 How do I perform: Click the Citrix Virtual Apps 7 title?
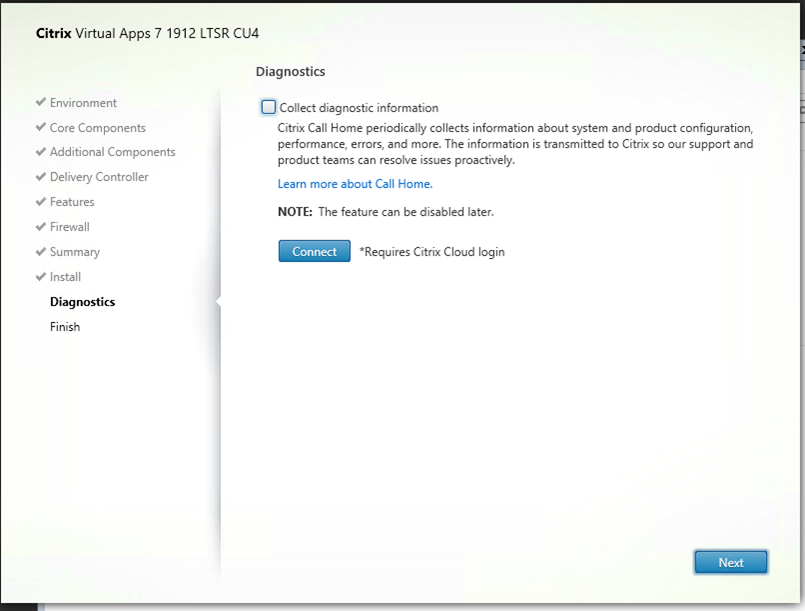coord(147,33)
